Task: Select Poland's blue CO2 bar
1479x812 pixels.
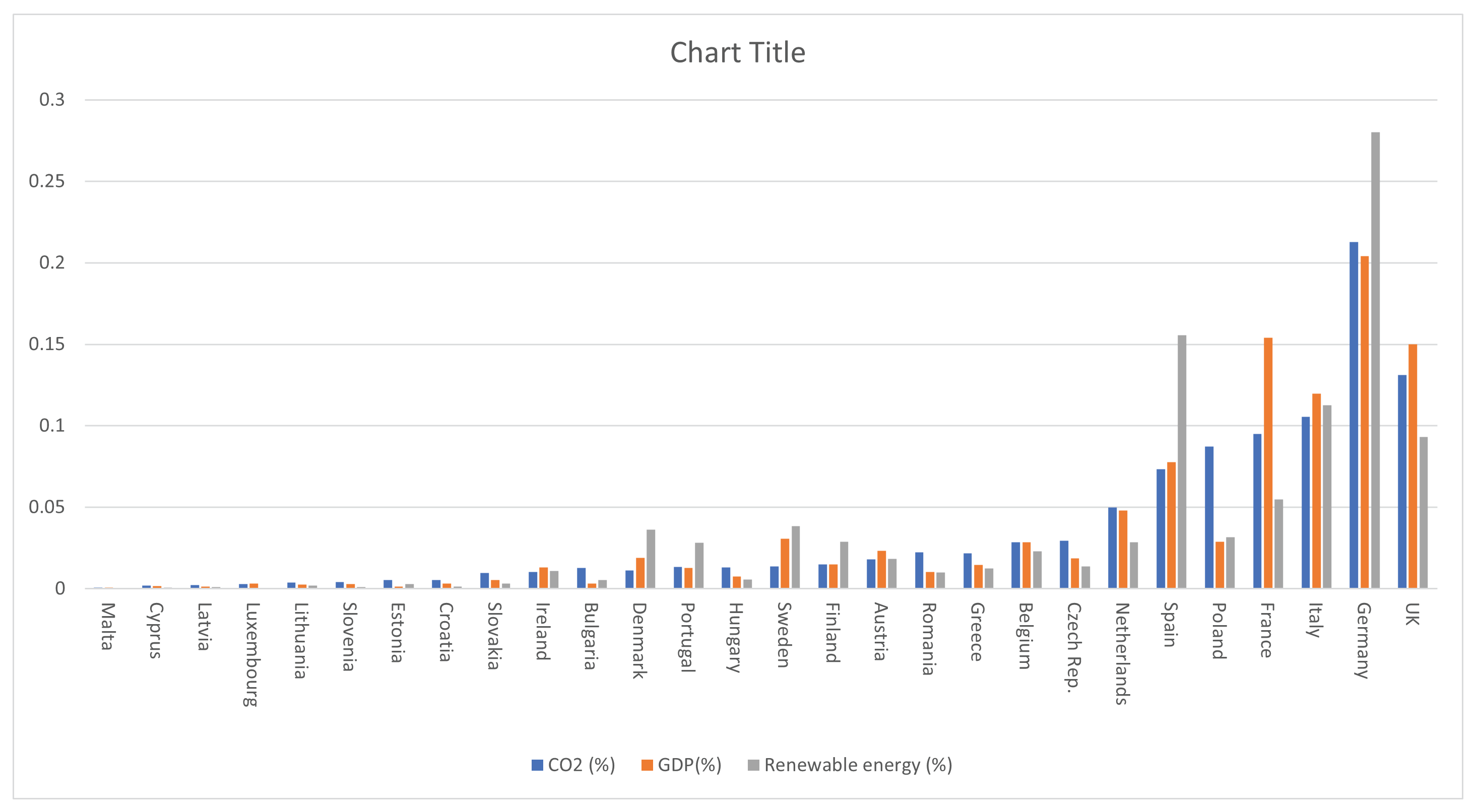Action: click(1208, 517)
